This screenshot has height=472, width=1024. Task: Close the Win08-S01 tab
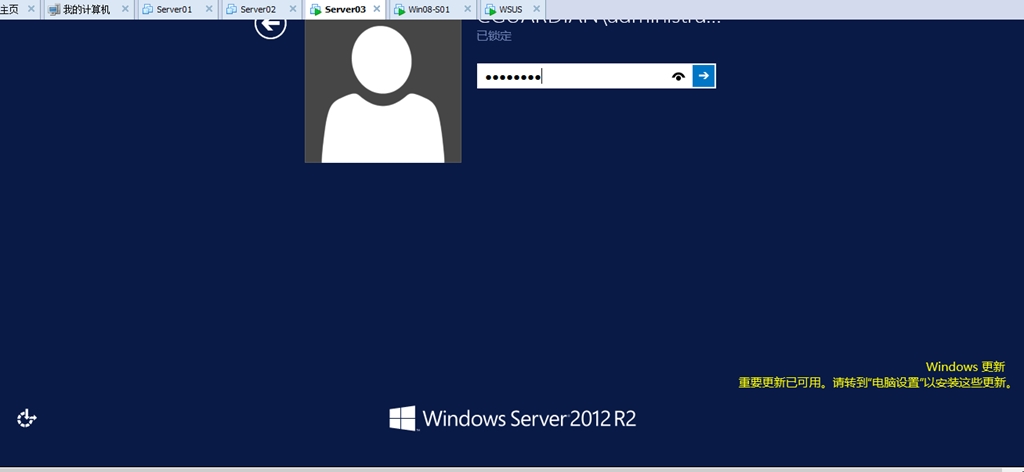[x=468, y=9]
